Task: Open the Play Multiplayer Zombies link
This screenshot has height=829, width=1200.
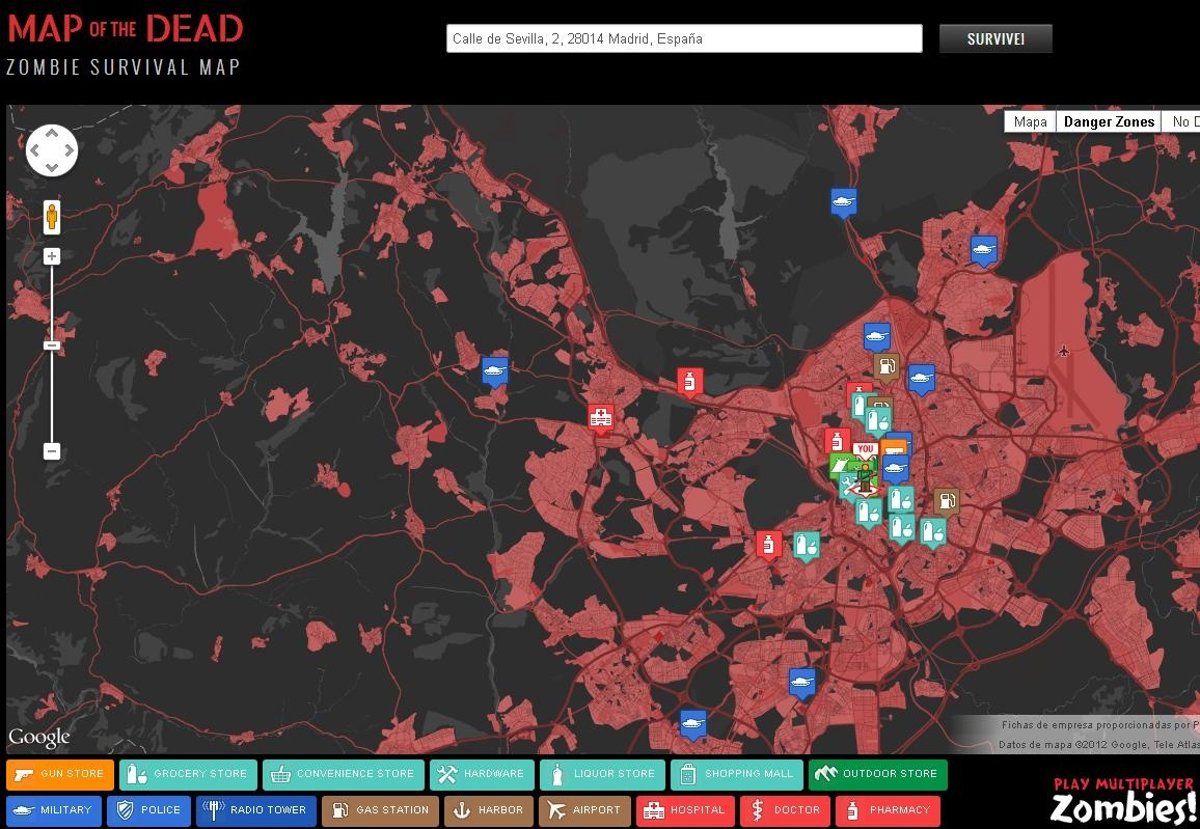Action: (x=1123, y=798)
